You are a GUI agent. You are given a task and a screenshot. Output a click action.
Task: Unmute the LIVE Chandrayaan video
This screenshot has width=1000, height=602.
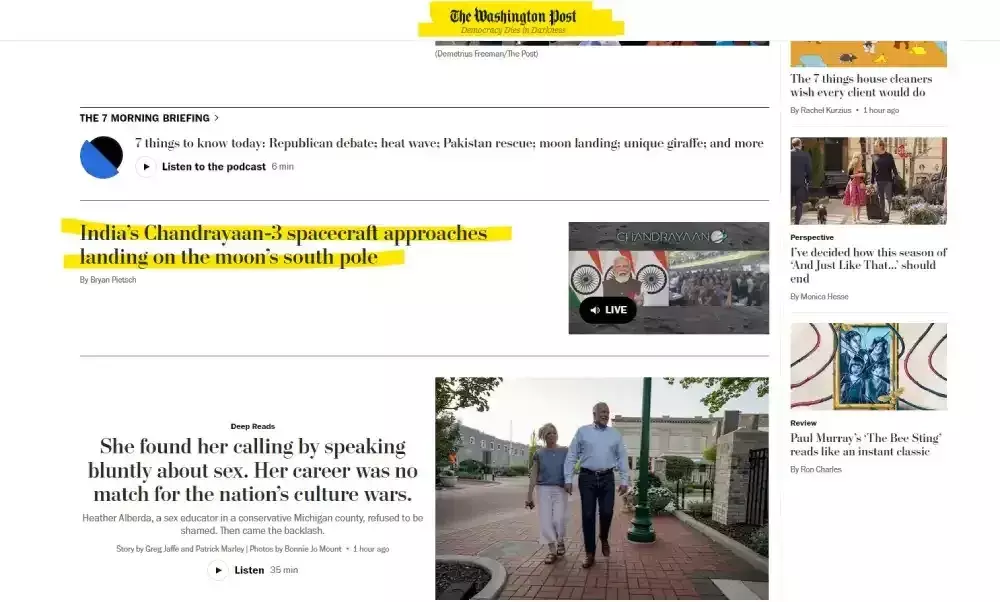[x=608, y=310]
